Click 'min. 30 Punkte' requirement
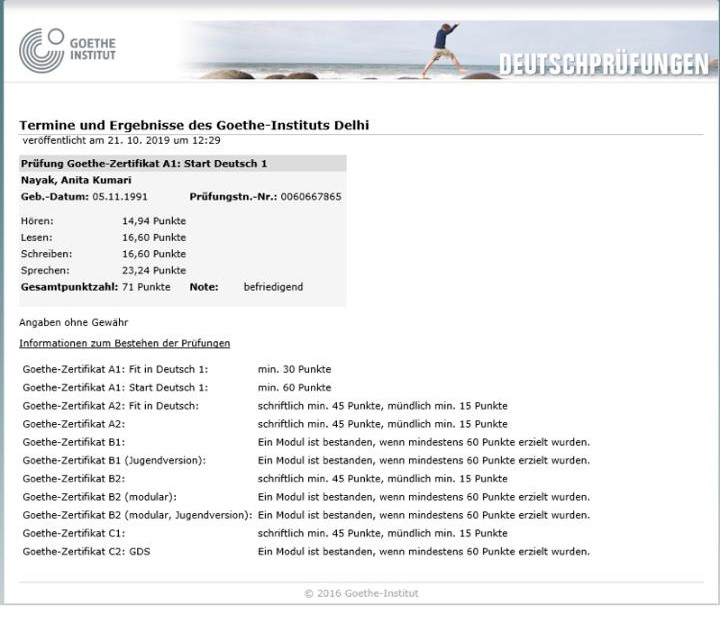This screenshot has height=623, width=720. (x=294, y=369)
